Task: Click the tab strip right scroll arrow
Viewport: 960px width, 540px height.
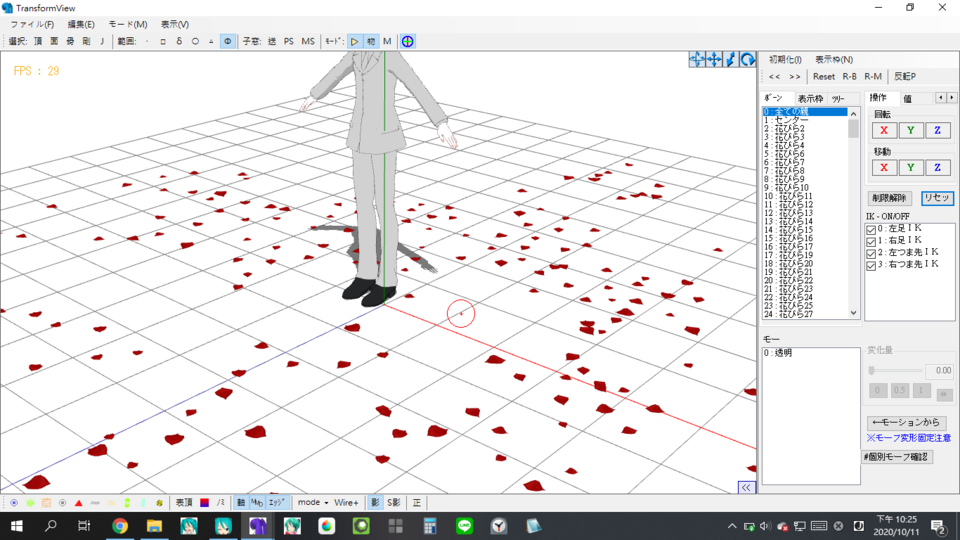Action: tap(951, 98)
